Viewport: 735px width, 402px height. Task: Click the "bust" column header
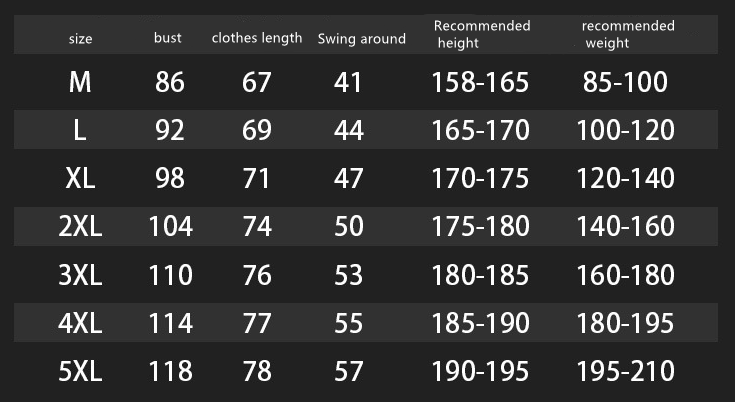168,38
